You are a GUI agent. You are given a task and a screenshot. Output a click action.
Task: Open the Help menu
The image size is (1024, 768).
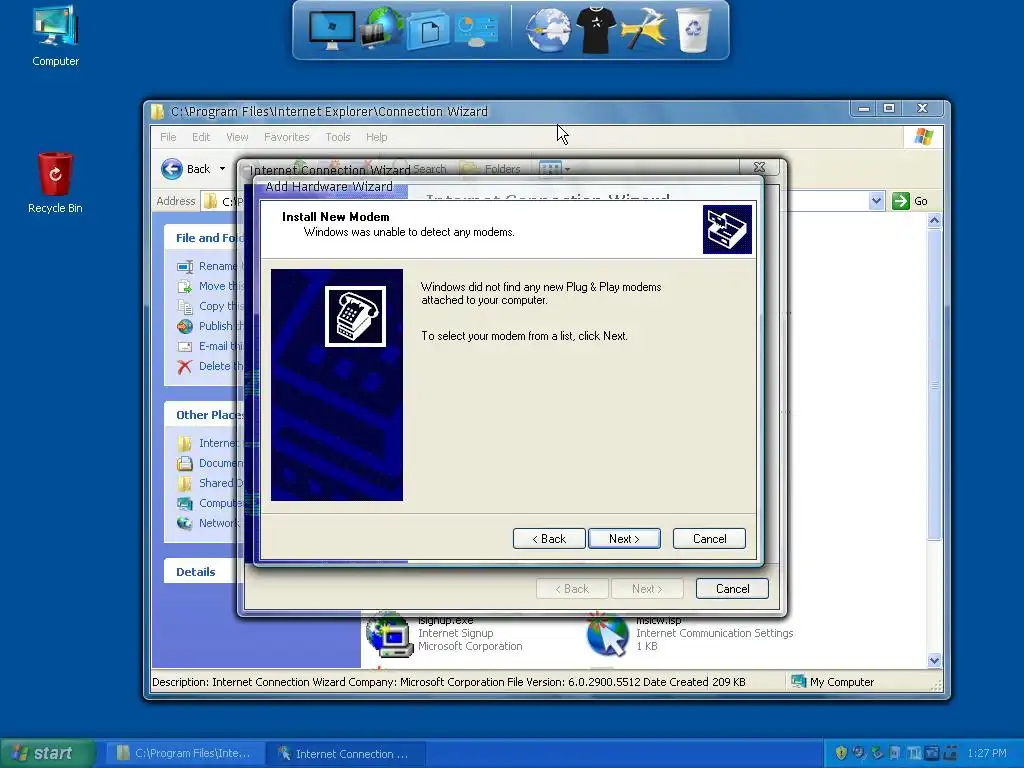376,137
